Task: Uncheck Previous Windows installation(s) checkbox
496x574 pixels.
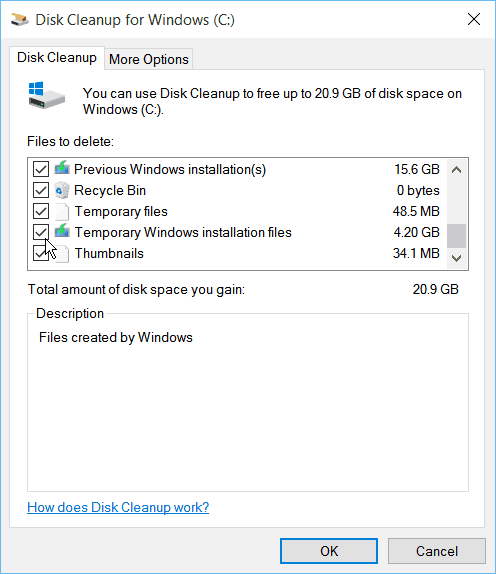Action: tap(41, 169)
